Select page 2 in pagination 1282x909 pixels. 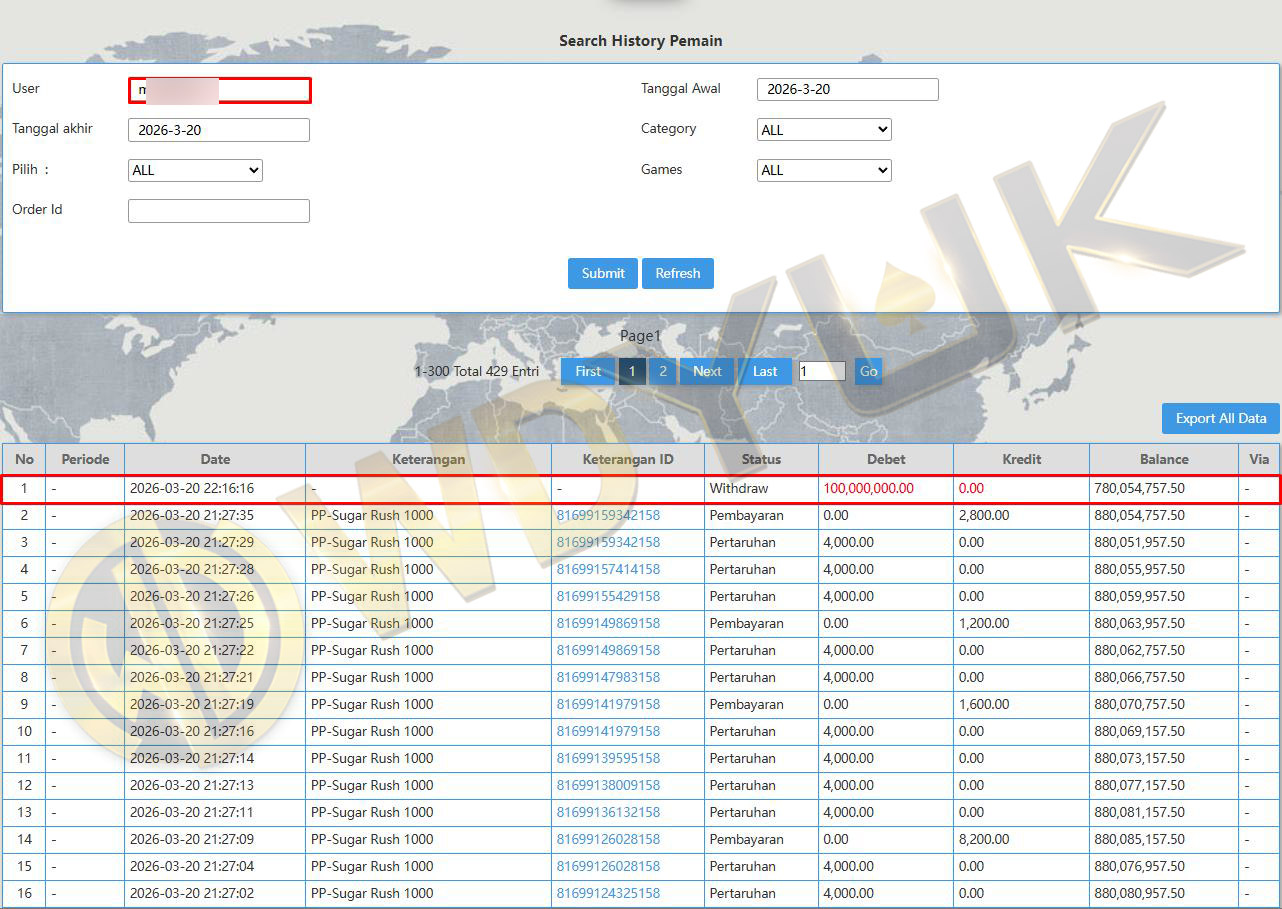pos(662,371)
